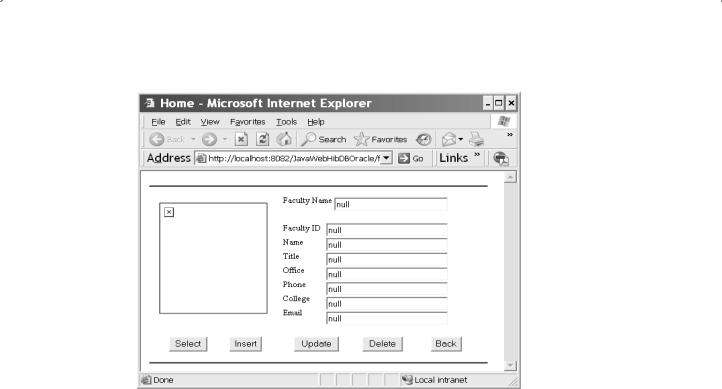The width and height of the screenshot is (722, 389).
Task: Click the Local intranet zone status icon
Action: pyautogui.click(x=407, y=380)
